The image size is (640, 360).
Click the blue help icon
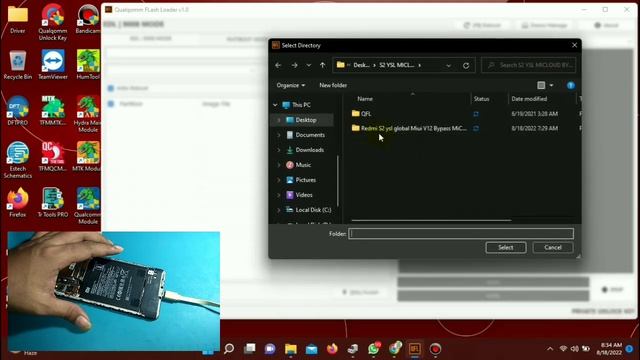tap(571, 85)
